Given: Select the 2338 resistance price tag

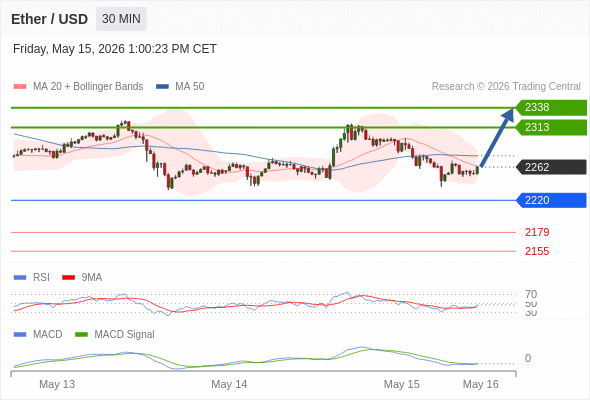Looking at the screenshot, I should (551, 108).
